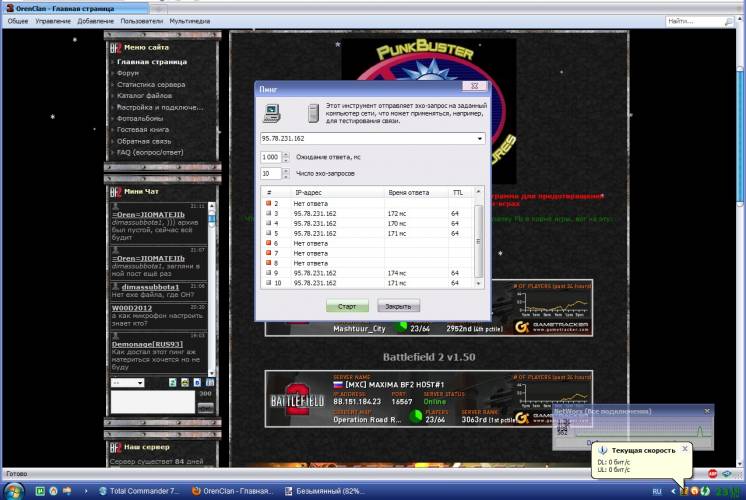Screen dimensions: 746x500
Task: Close the Пинг dialog with X
Action: (474, 86)
